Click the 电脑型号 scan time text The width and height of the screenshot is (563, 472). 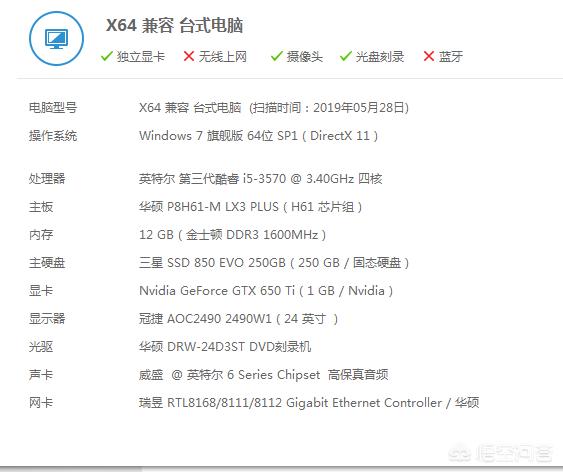click(x=329, y=108)
